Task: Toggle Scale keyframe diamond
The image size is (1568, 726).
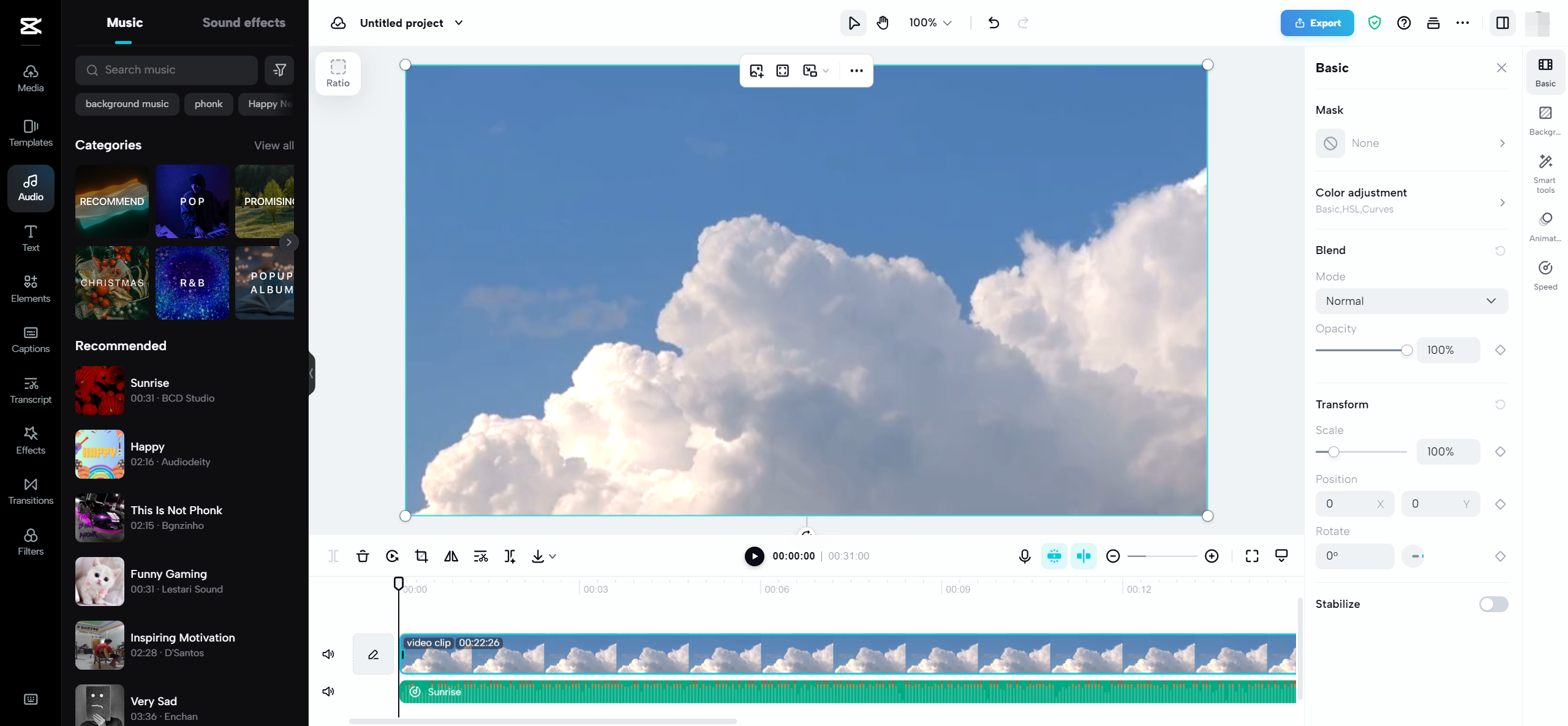Action: click(x=1500, y=452)
